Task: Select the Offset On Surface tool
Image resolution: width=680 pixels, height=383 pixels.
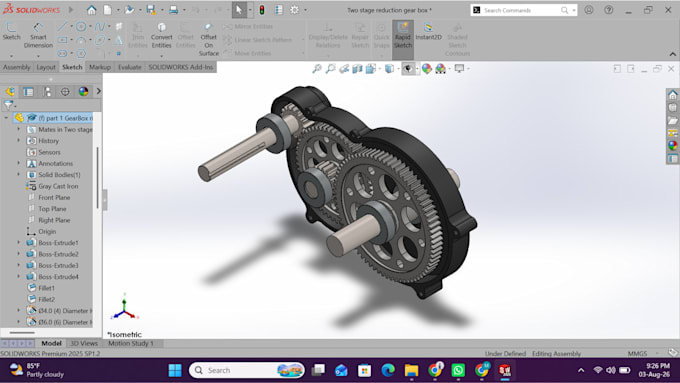Action: (x=209, y=39)
